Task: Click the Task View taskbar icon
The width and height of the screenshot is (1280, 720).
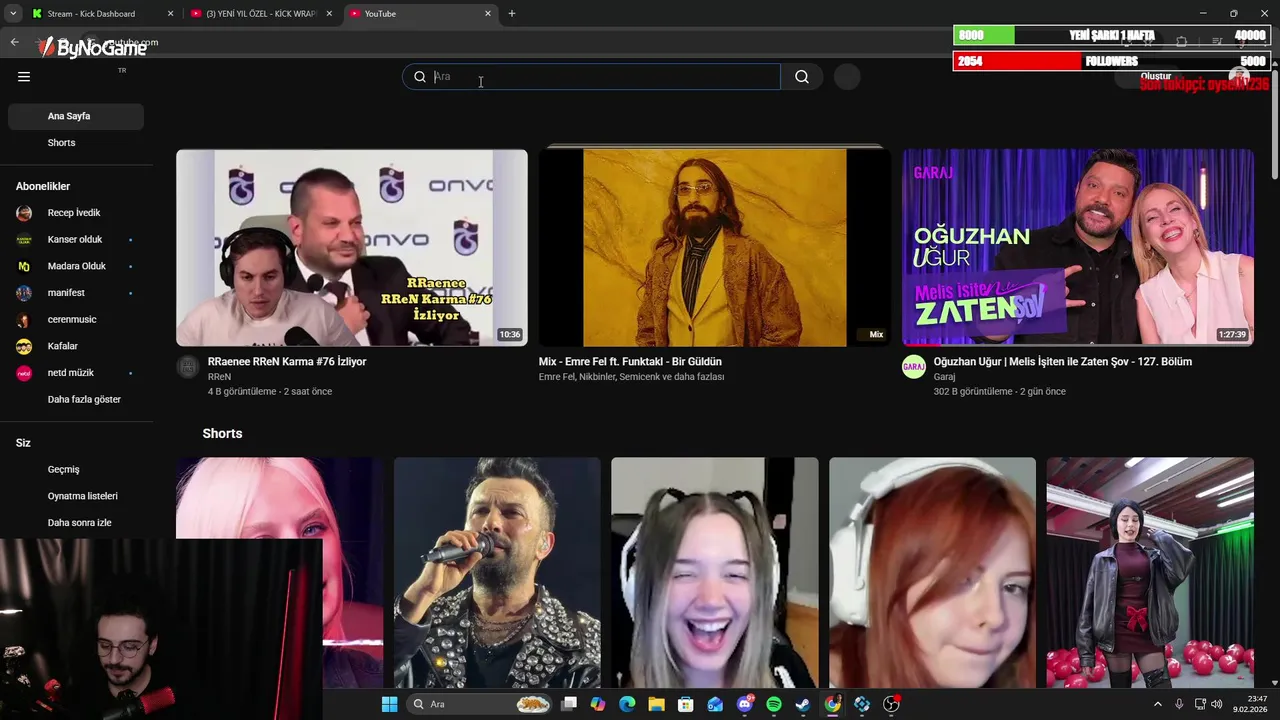Action: pyautogui.click(x=569, y=704)
